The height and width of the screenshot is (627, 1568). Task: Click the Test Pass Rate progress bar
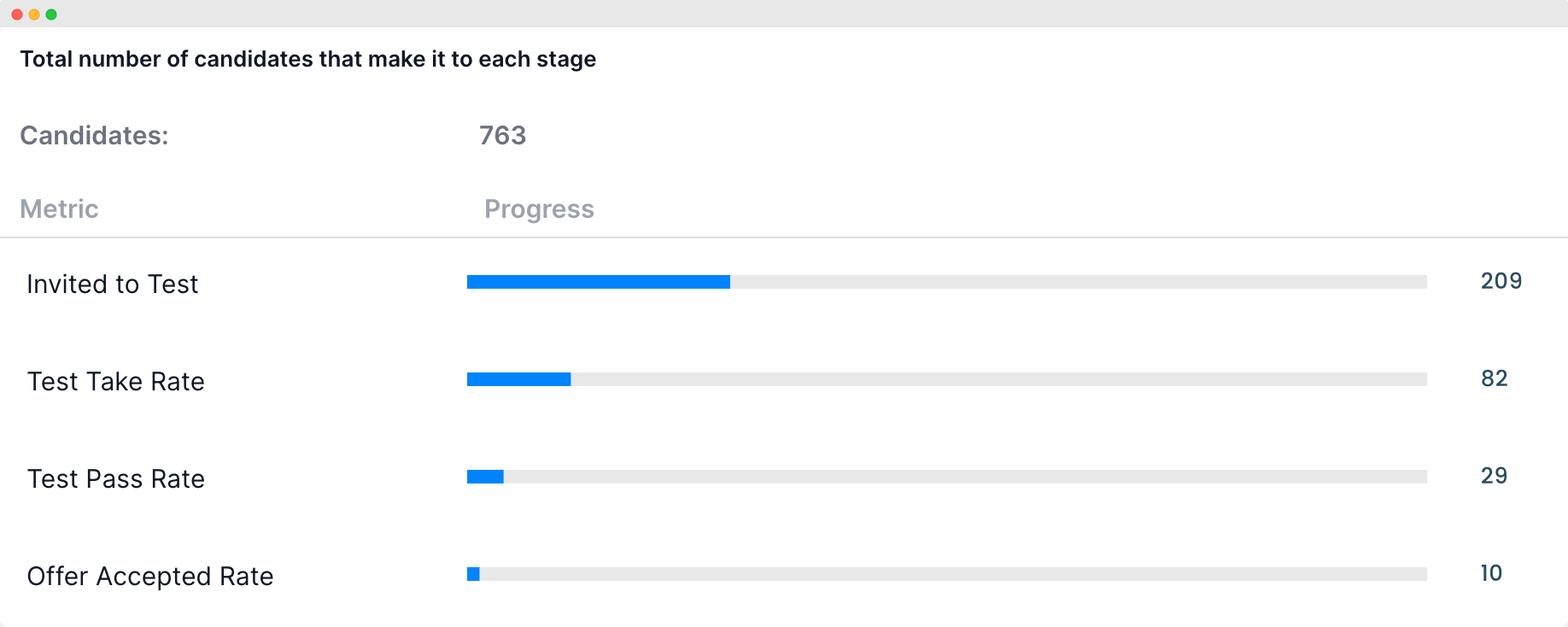pos(946,477)
